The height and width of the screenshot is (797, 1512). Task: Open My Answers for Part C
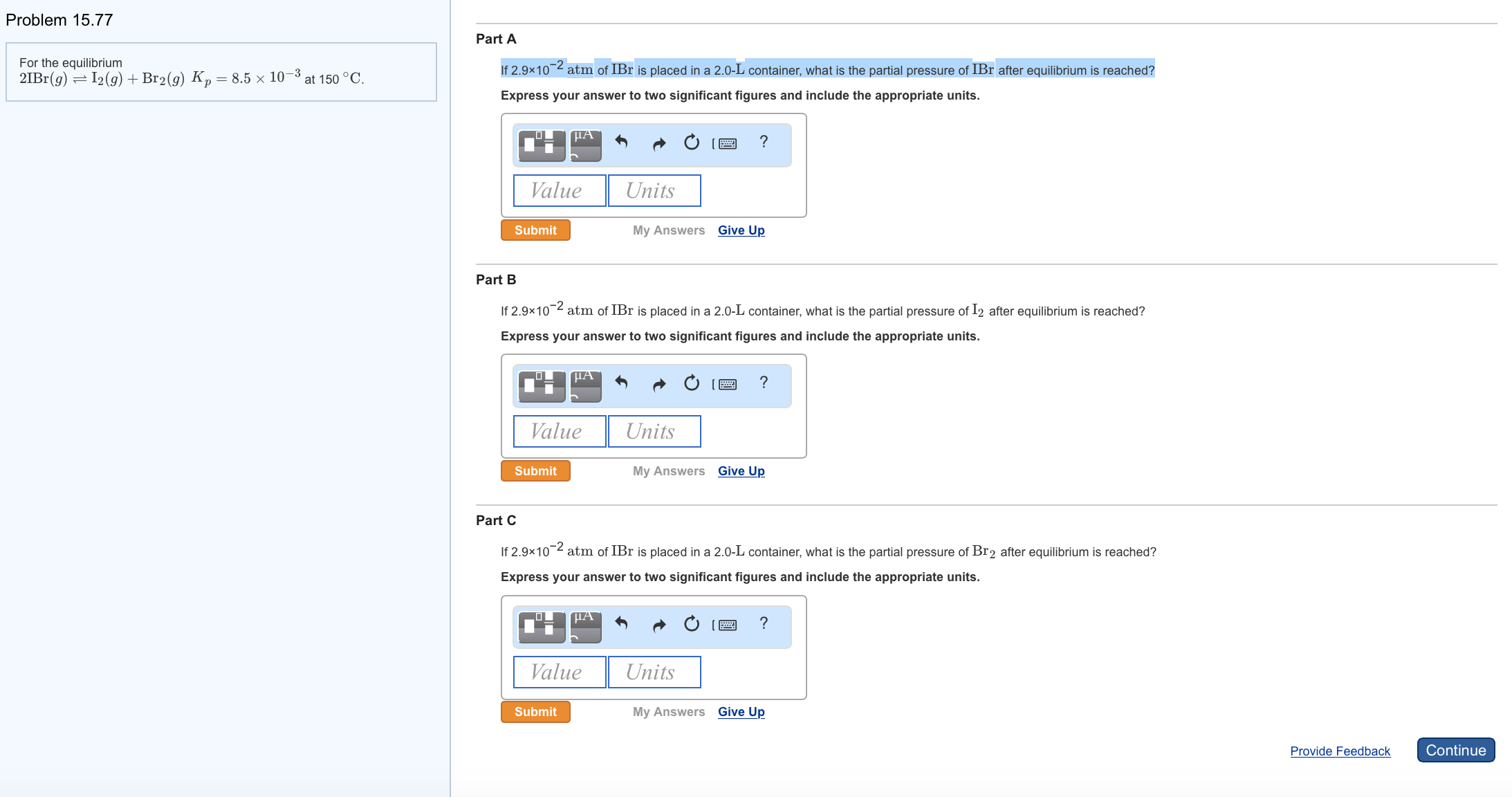[x=669, y=712]
